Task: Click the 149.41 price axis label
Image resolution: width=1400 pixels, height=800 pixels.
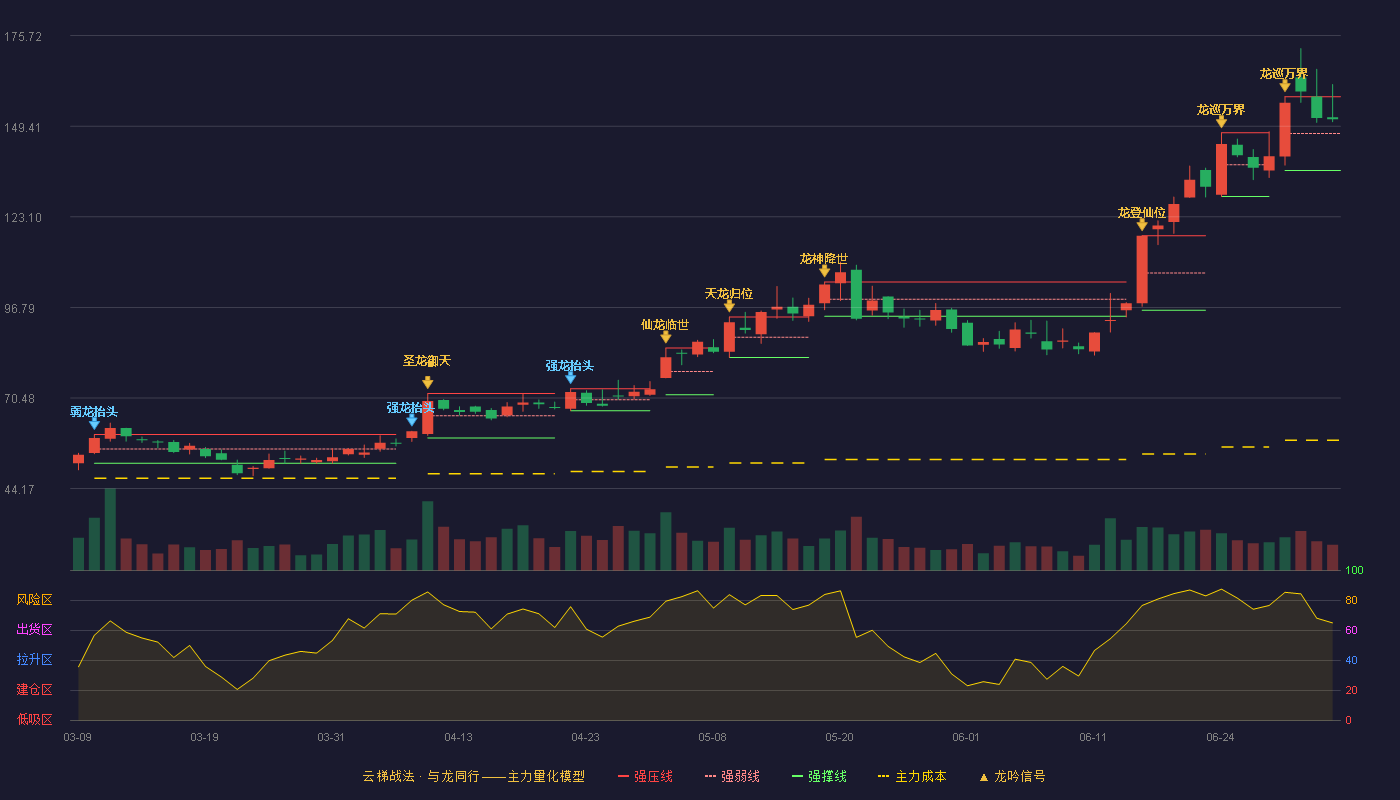Action: 23,128
